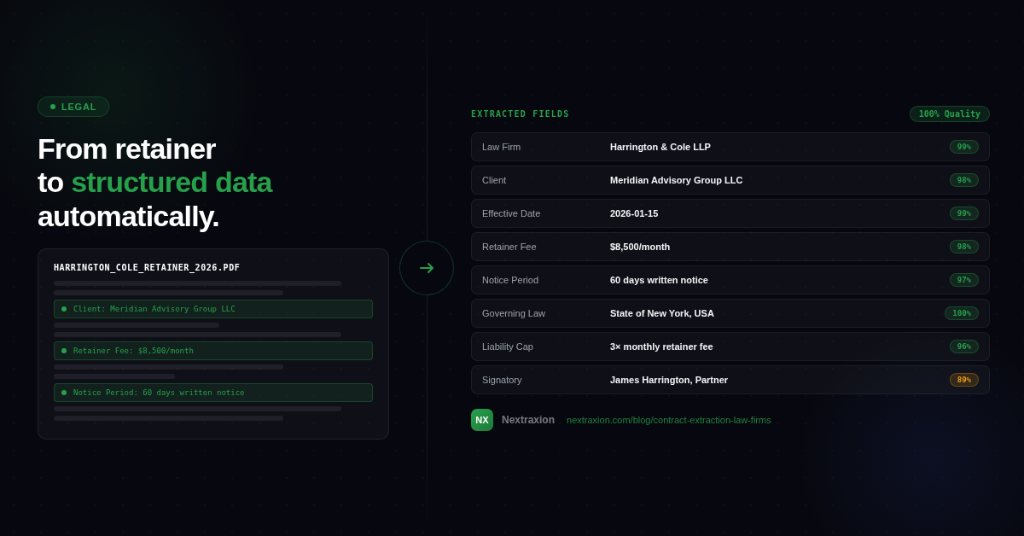Click the Client field label in table
This screenshot has width=1024, height=536.
[x=494, y=180]
